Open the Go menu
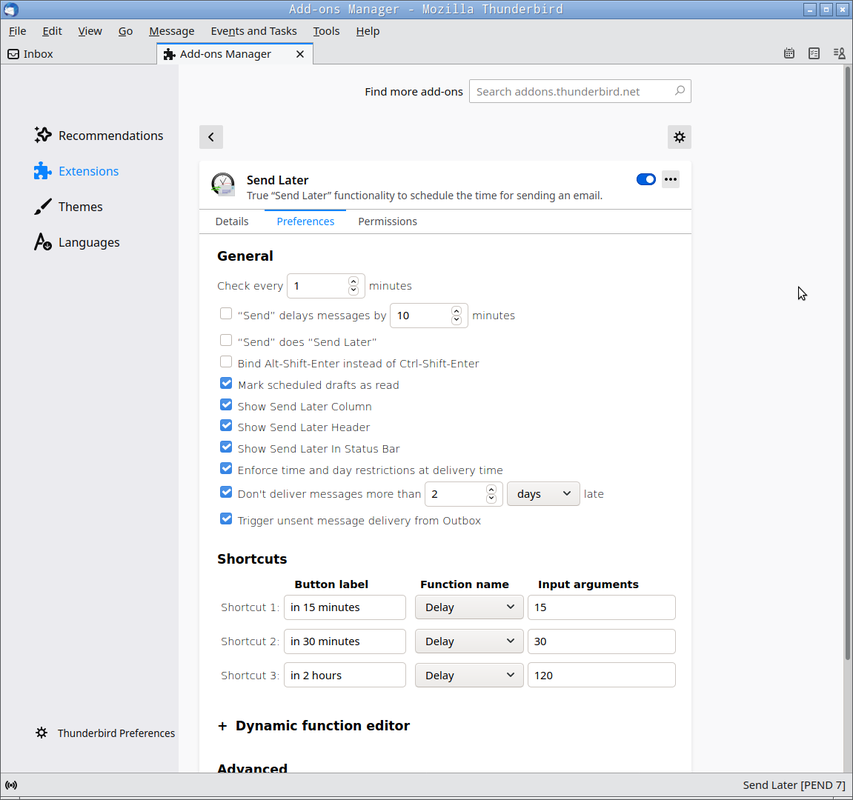 click(x=126, y=31)
